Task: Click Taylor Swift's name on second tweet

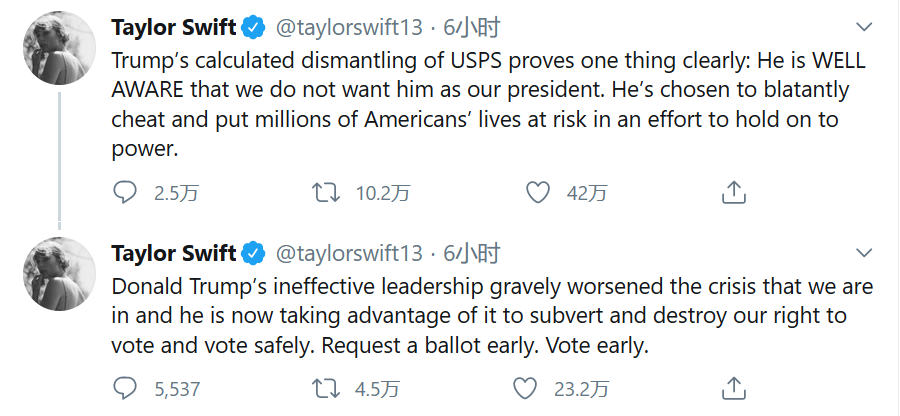Action: (174, 251)
